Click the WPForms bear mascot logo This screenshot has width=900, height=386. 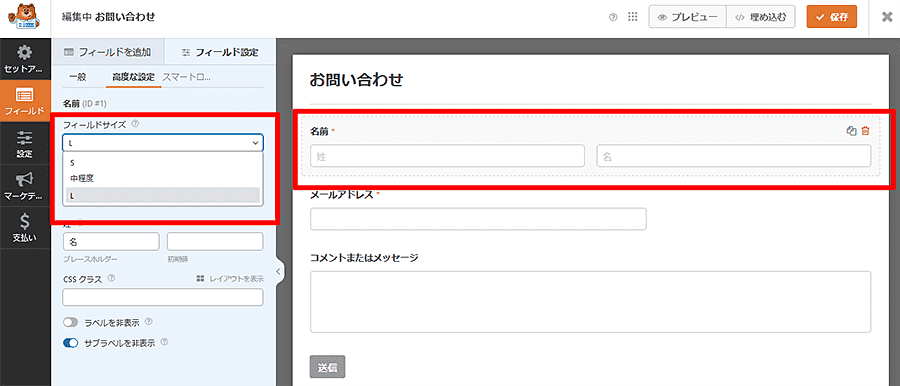click(25, 17)
